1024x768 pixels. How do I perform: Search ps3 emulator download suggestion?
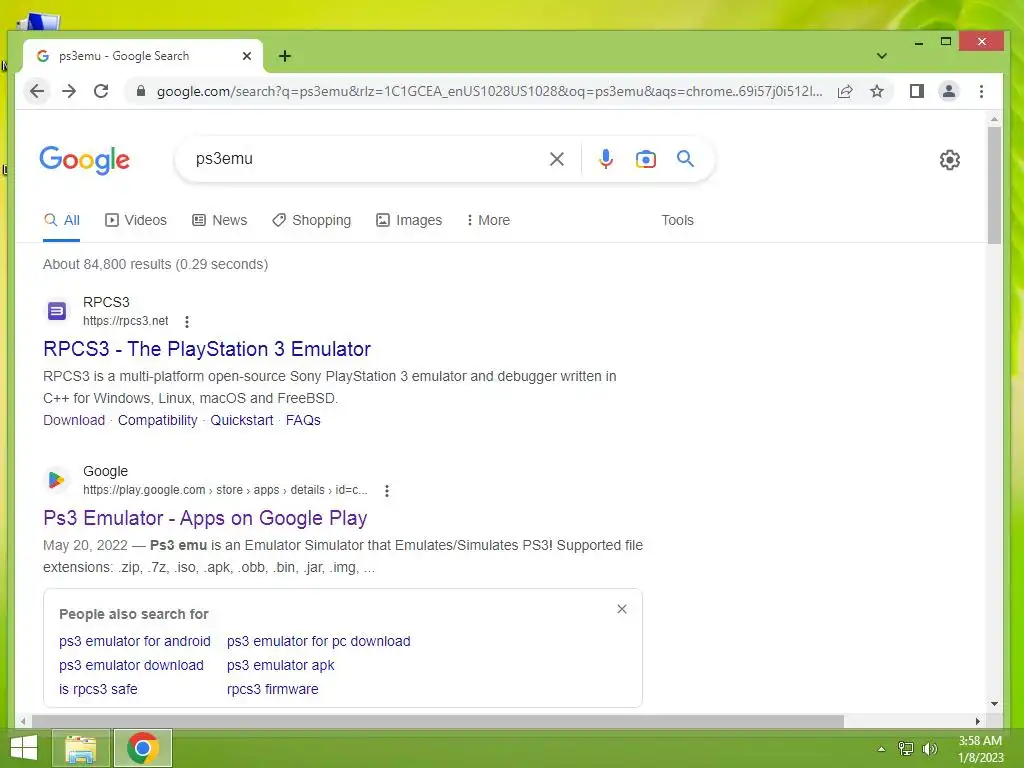tap(131, 665)
